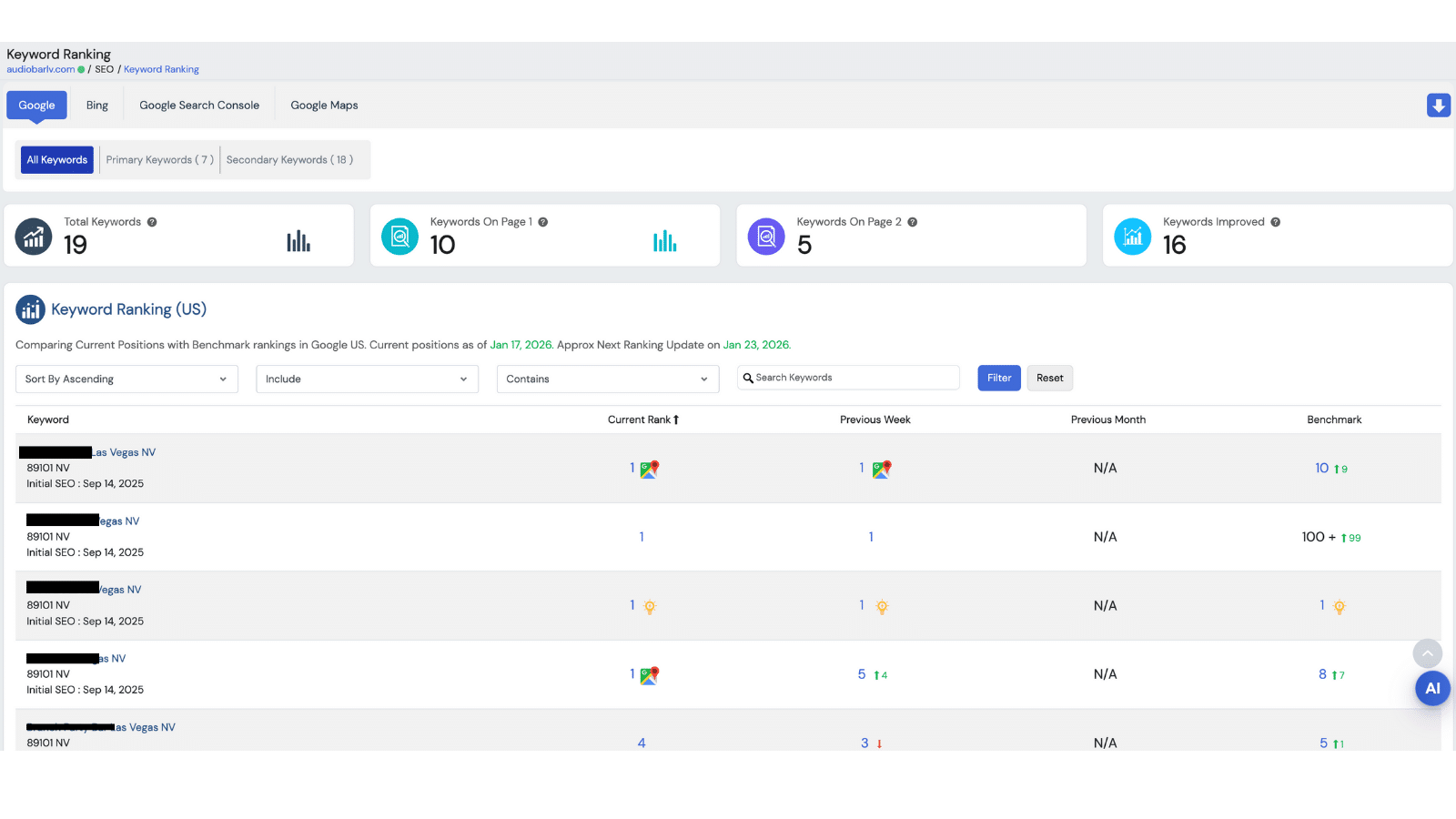
Task: Open the Keyword Ranking breadcrumb link
Action: point(161,69)
